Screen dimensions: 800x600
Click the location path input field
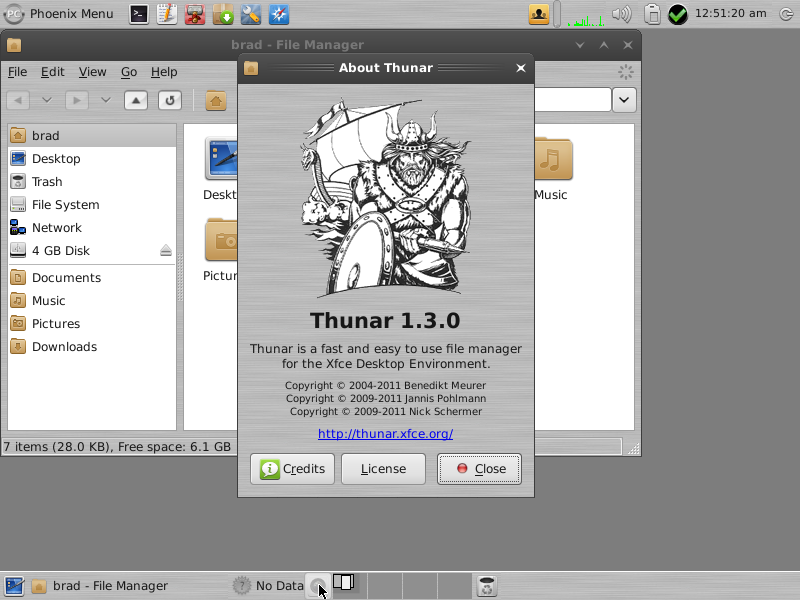572,100
